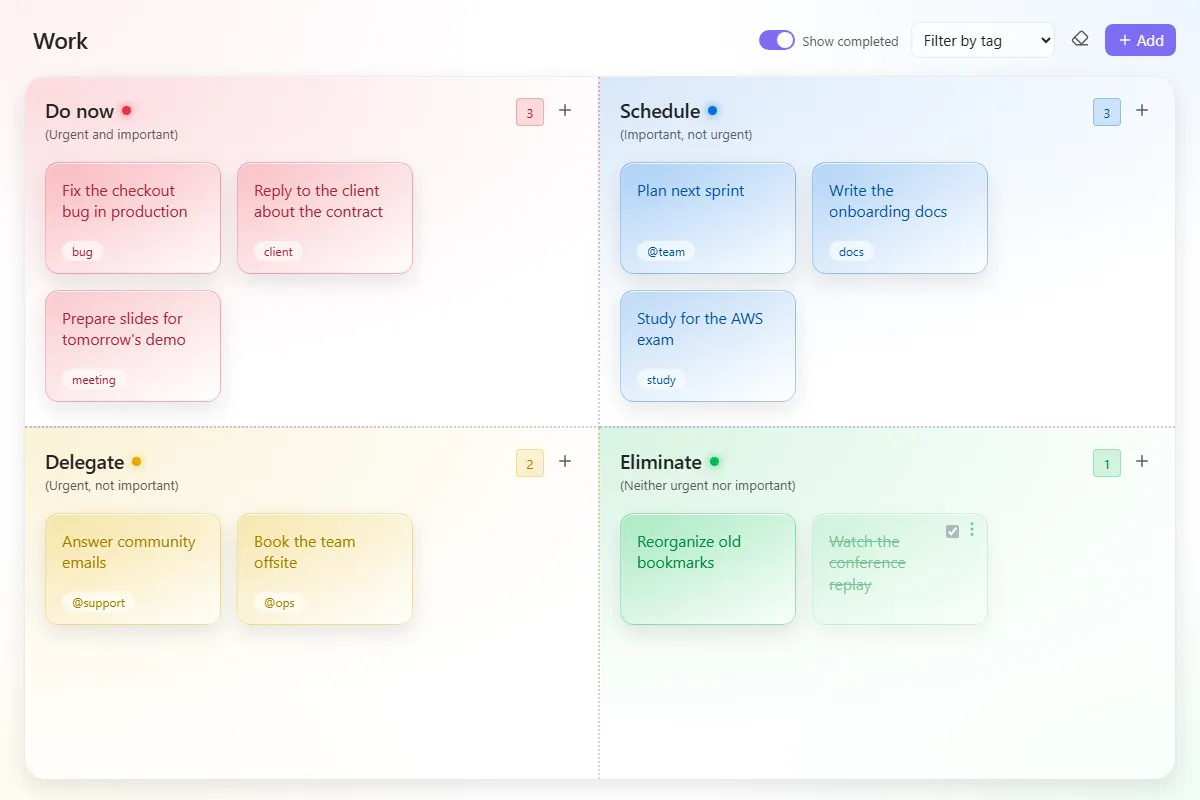Click the Delegate quadrant heading

coord(85,462)
